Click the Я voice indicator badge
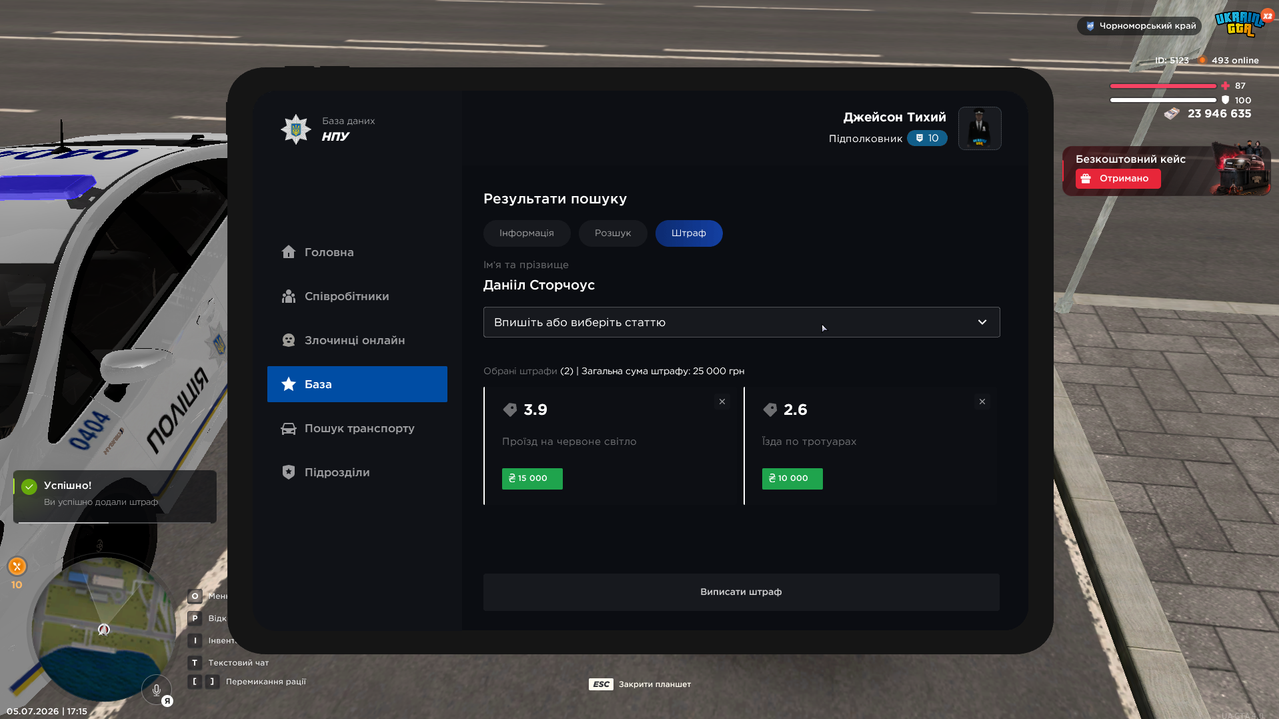This screenshot has height=719, width=1279. point(167,701)
